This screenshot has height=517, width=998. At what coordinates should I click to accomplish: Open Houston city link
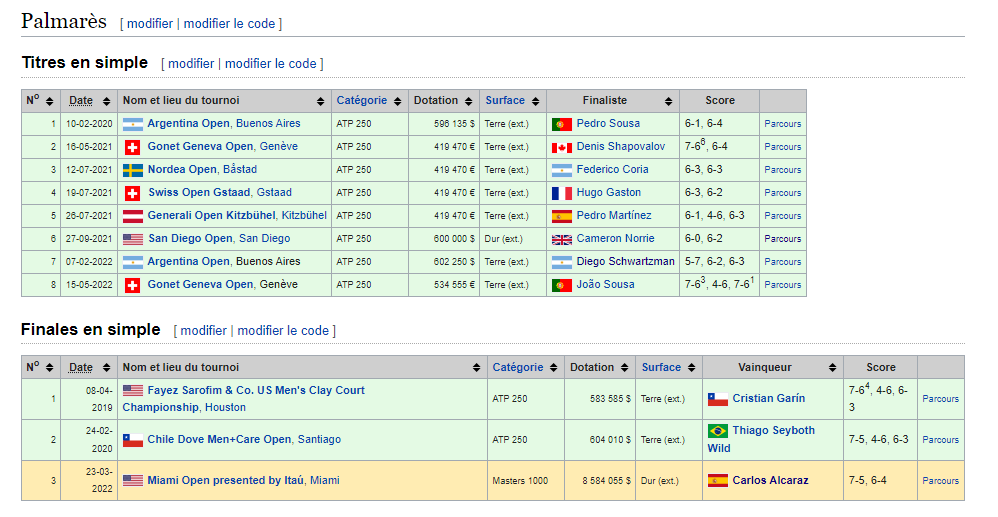click(x=225, y=407)
